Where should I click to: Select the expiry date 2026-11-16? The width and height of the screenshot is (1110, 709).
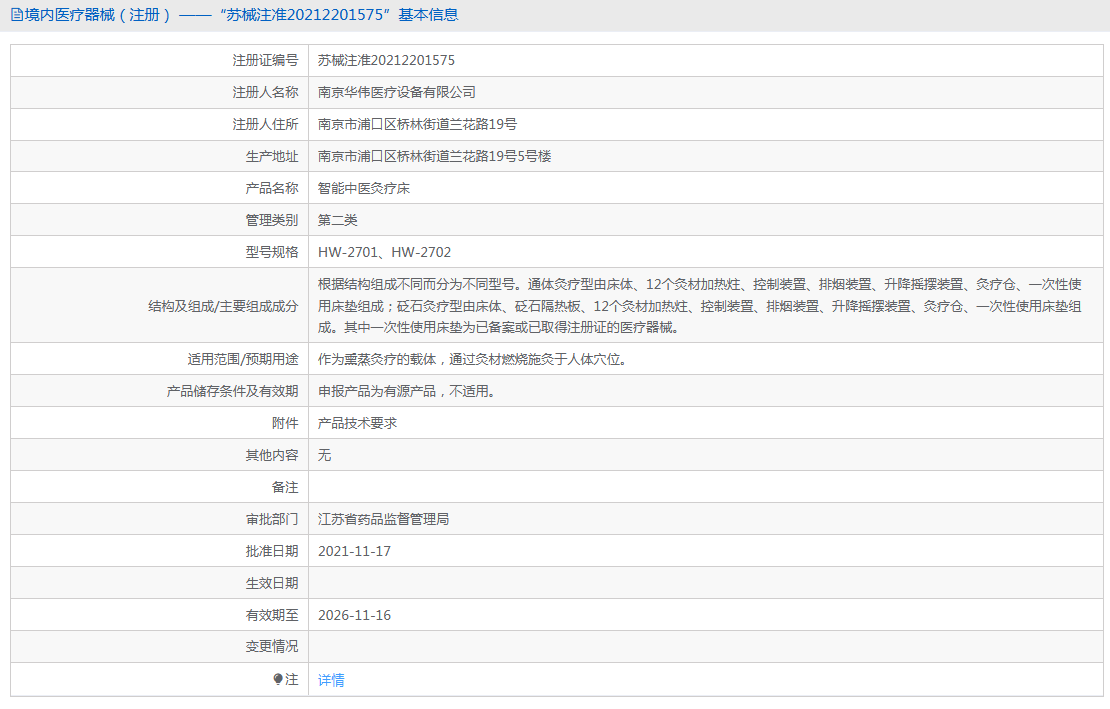click(x=354, y=615)
